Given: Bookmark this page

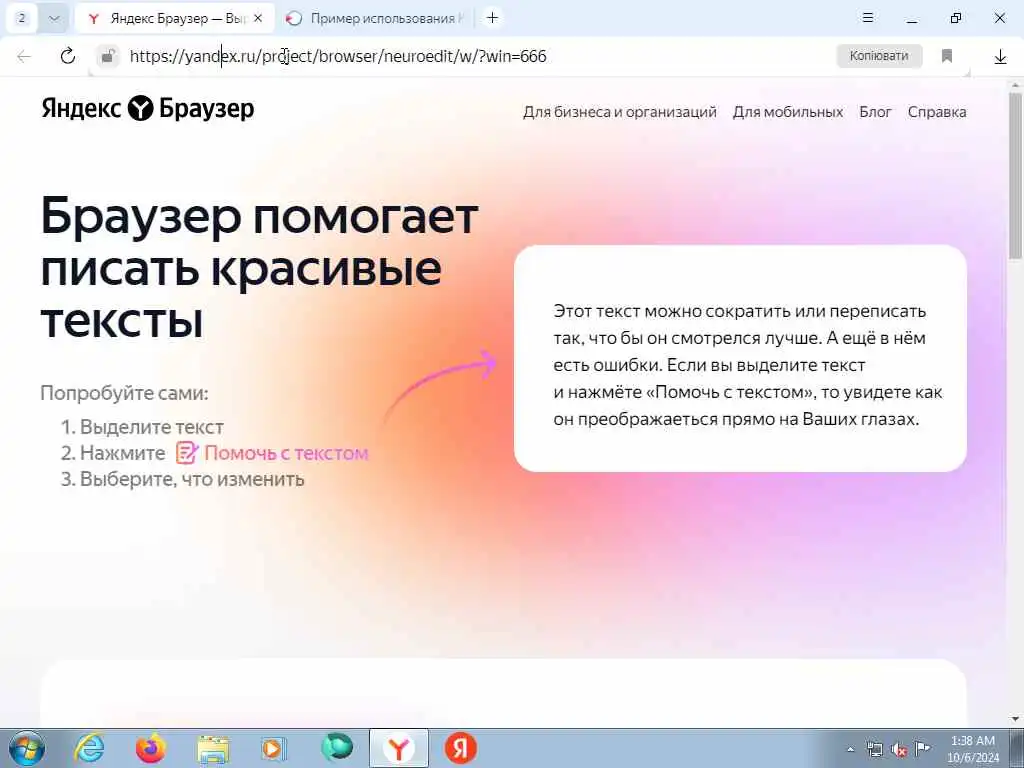Looking at the screenshot, I should click(x=947, y=56).
